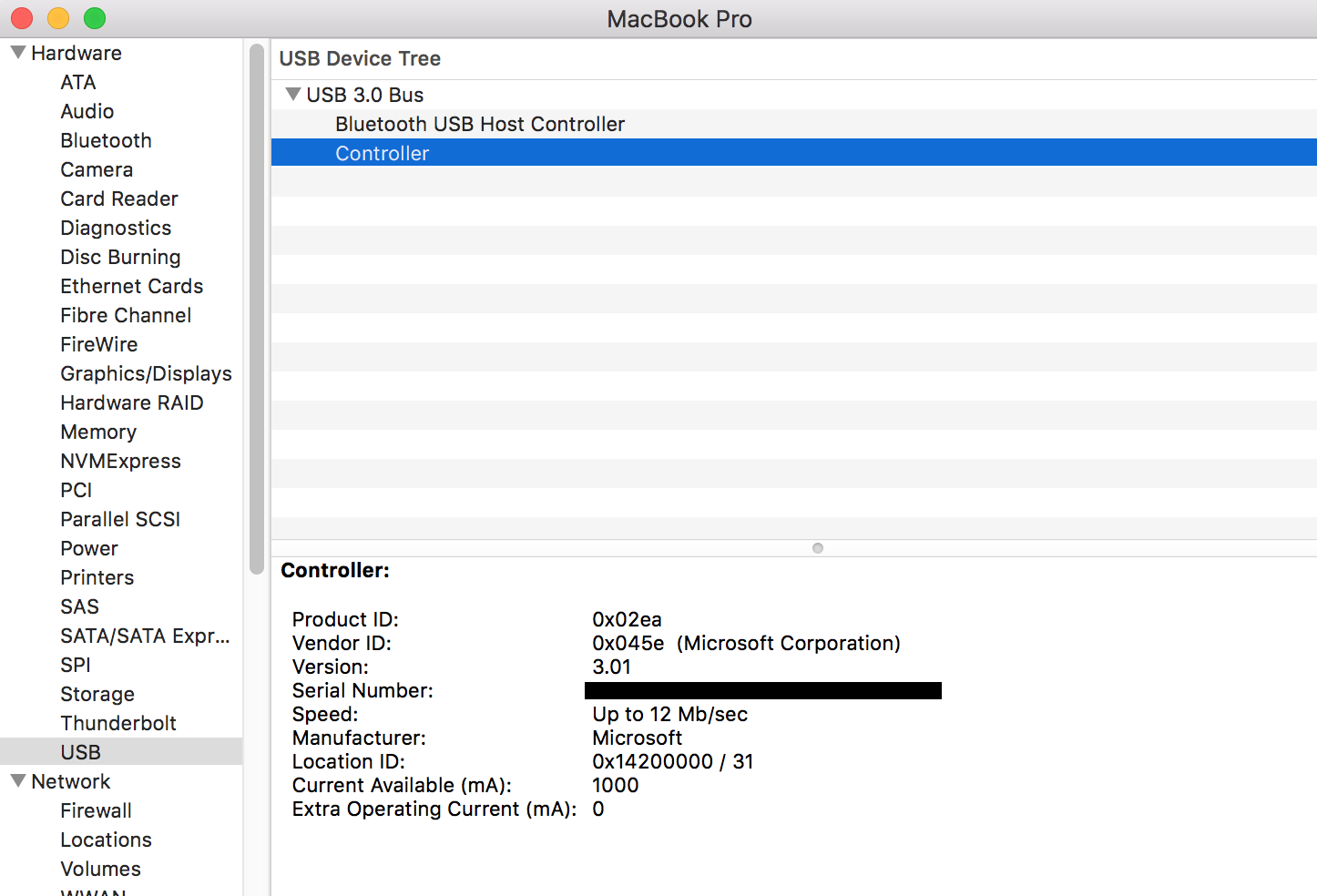
Task: Open Firewall under Network
Action: 96,810
